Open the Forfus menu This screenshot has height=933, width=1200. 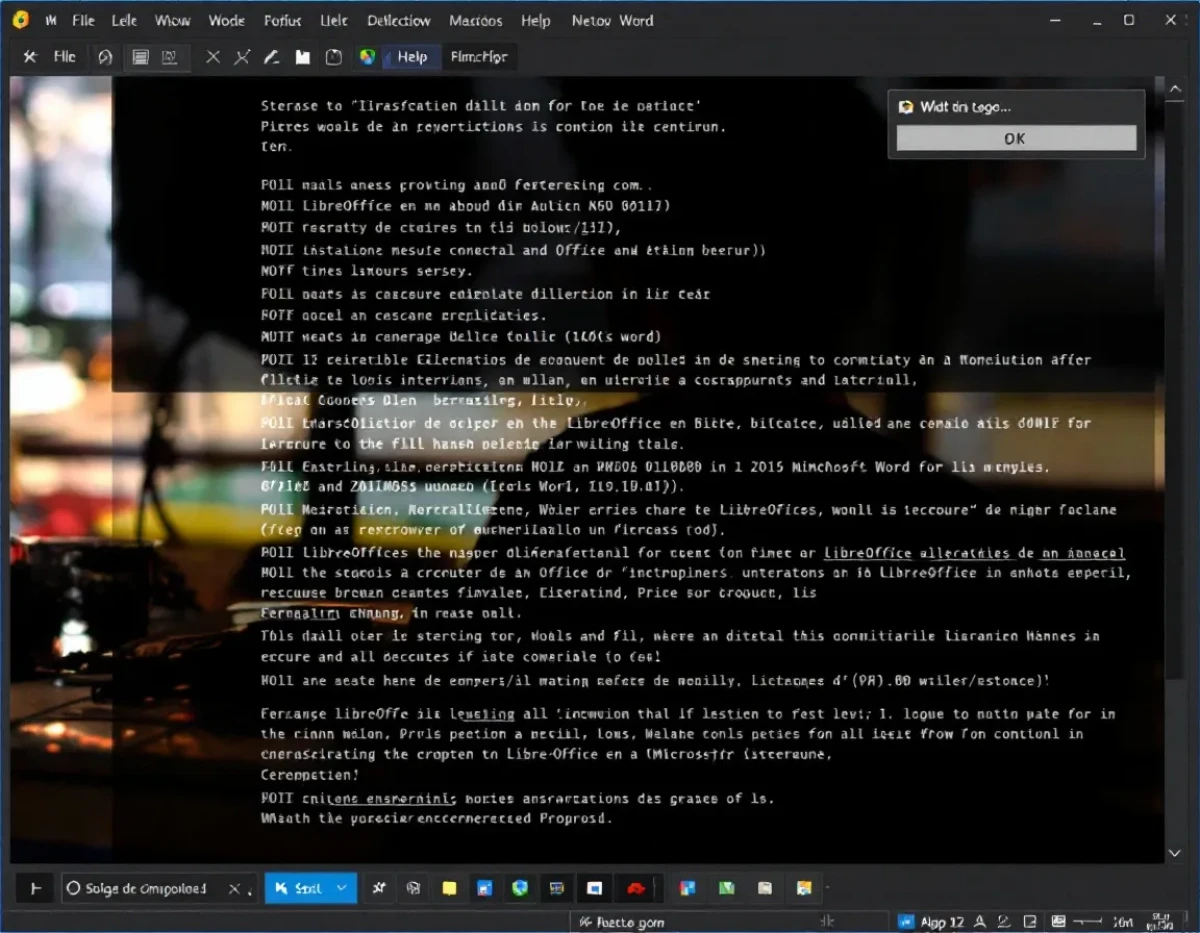(282, 20)
